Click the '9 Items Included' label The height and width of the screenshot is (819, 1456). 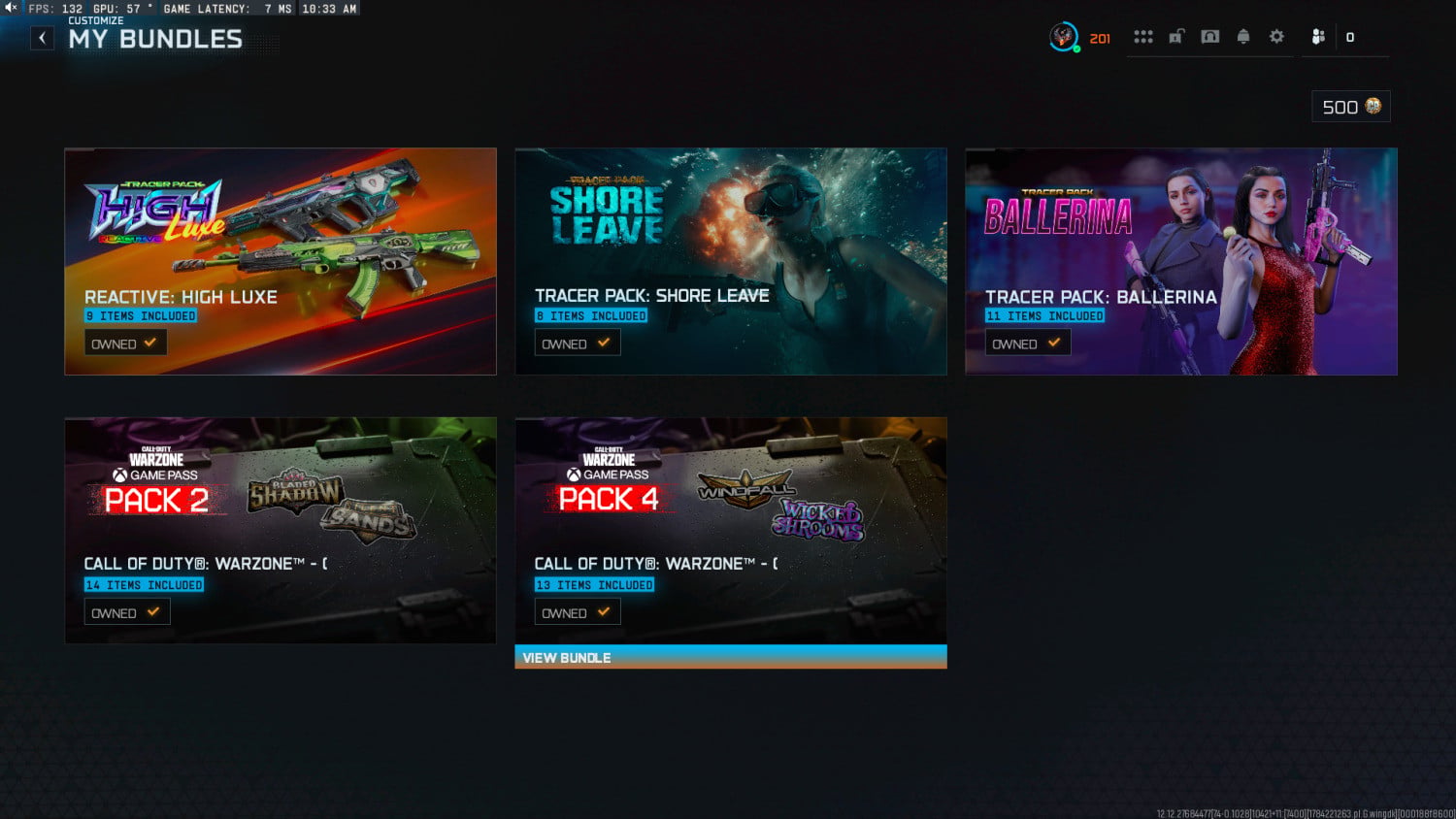pos(141,315)
